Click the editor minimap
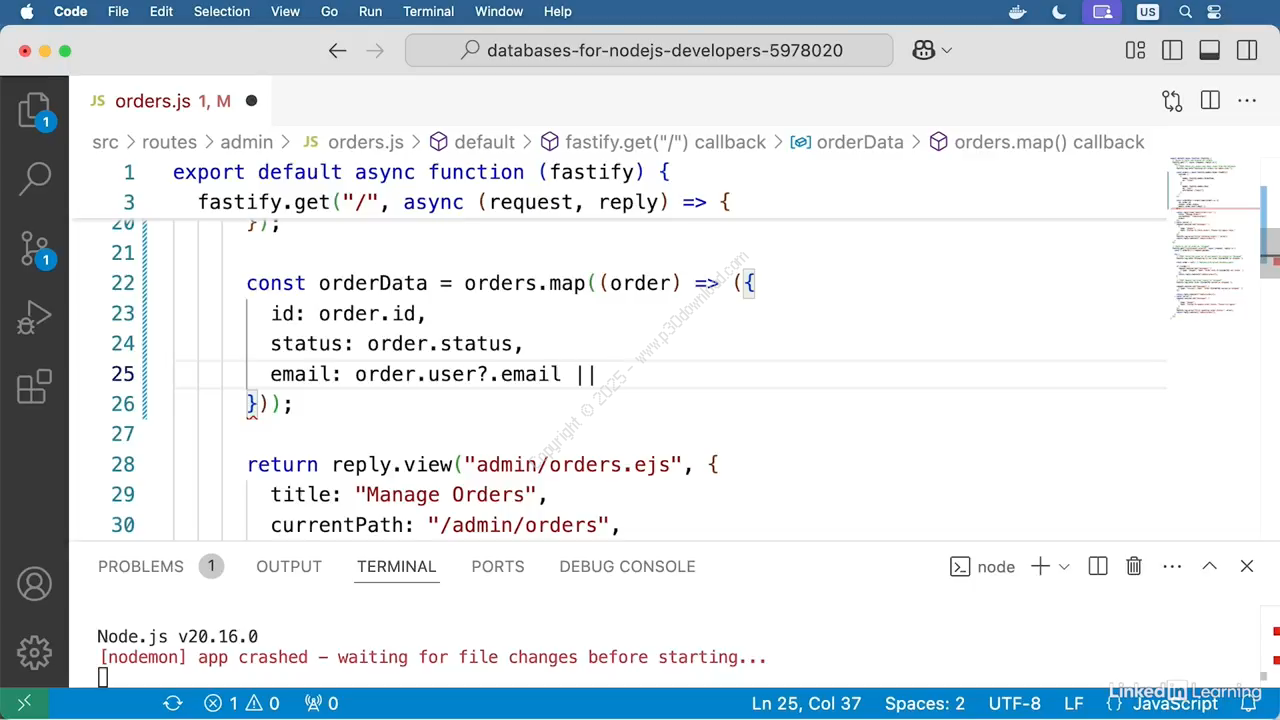Image resolution: width=1280 pixels, height=720 pixels. click(1212, 240)
